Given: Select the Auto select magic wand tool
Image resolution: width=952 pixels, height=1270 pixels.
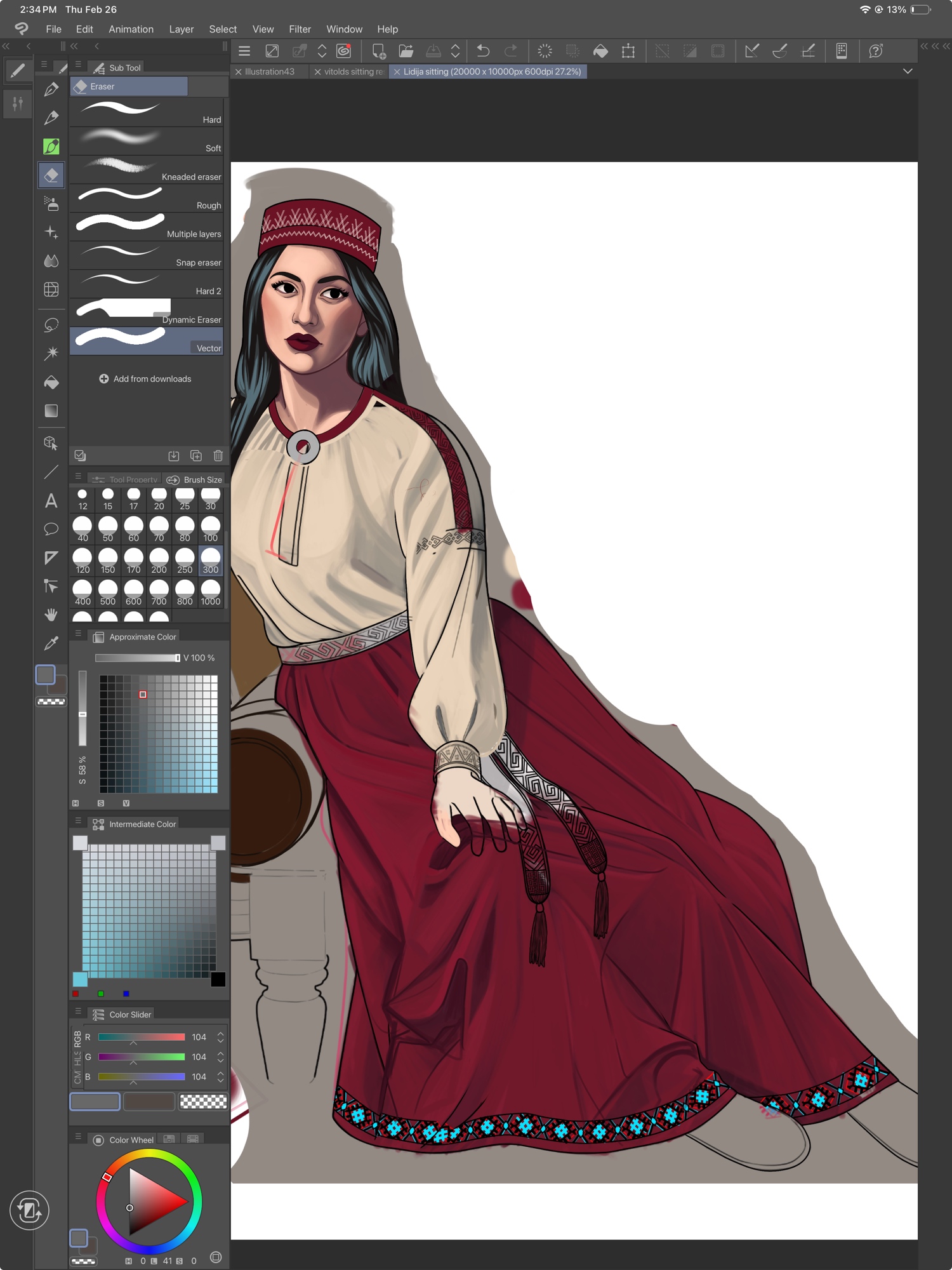Looking at the screenshot, I should tap(51, 354).
